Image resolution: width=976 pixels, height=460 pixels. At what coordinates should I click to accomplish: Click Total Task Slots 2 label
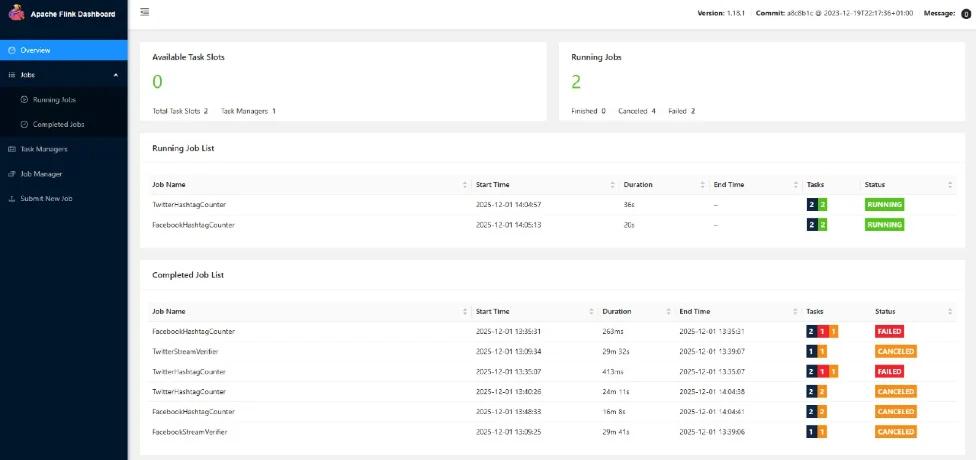tap(180, 111)
